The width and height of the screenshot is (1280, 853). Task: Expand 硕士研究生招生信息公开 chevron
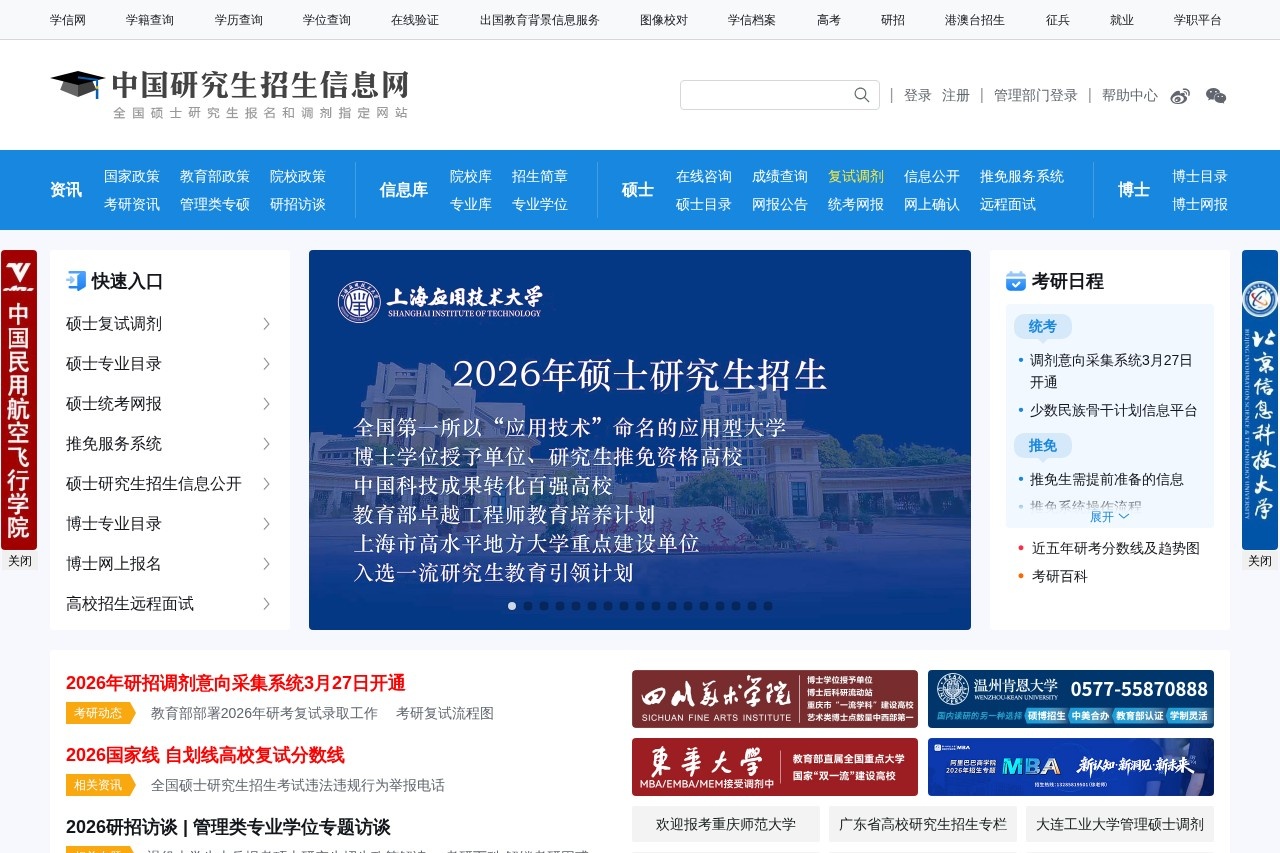267,484
